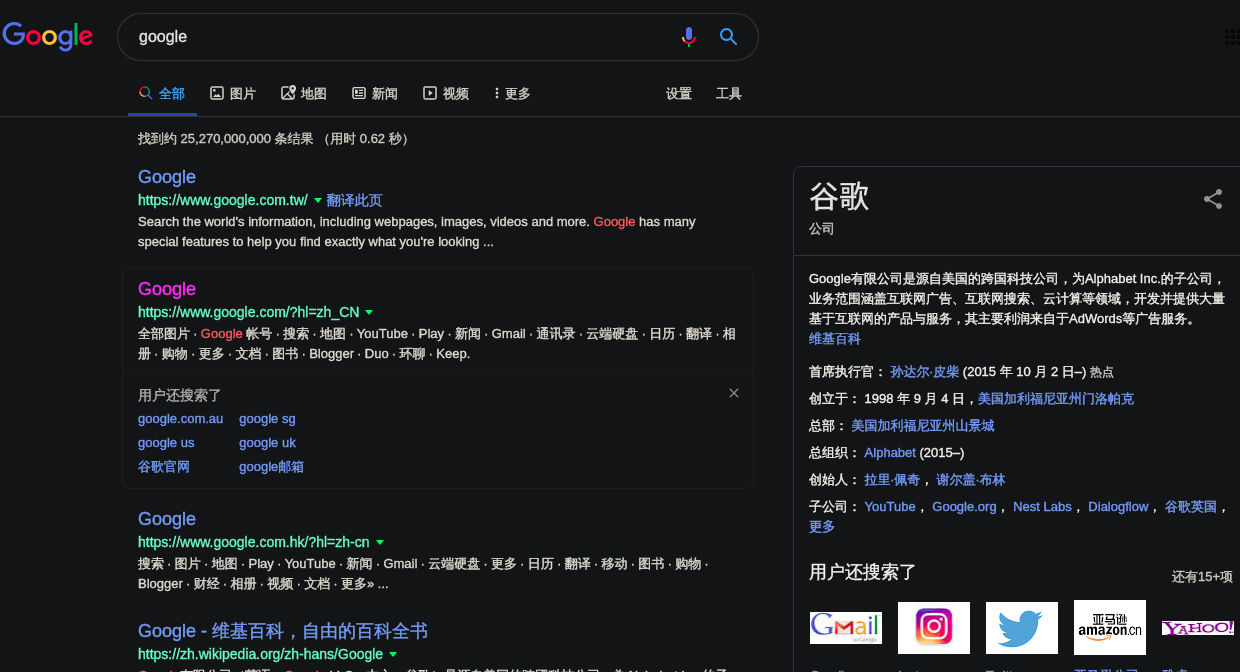Image resolution: width=1240 pixels, height=672 pixels.
Task: Open 谷歌英国 subsidiary link
Action: coord(1191,507)
